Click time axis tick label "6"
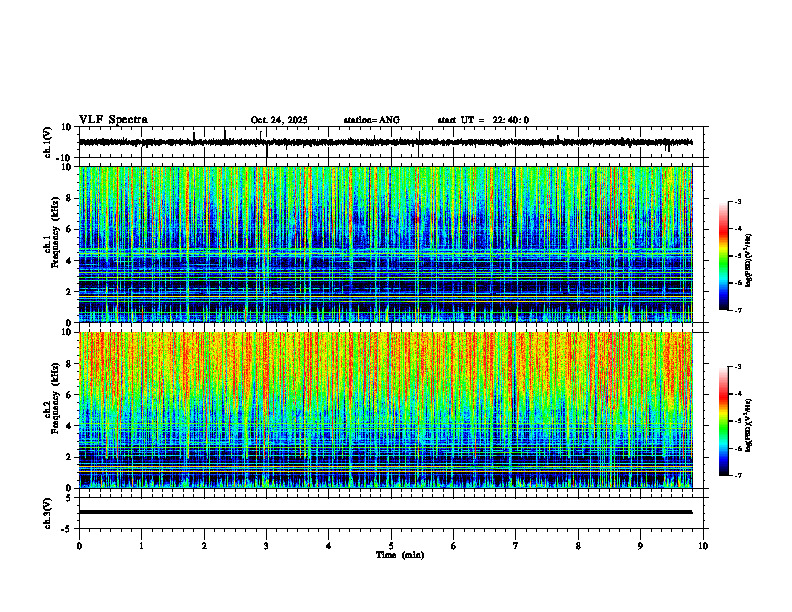 tap(454, 546)
